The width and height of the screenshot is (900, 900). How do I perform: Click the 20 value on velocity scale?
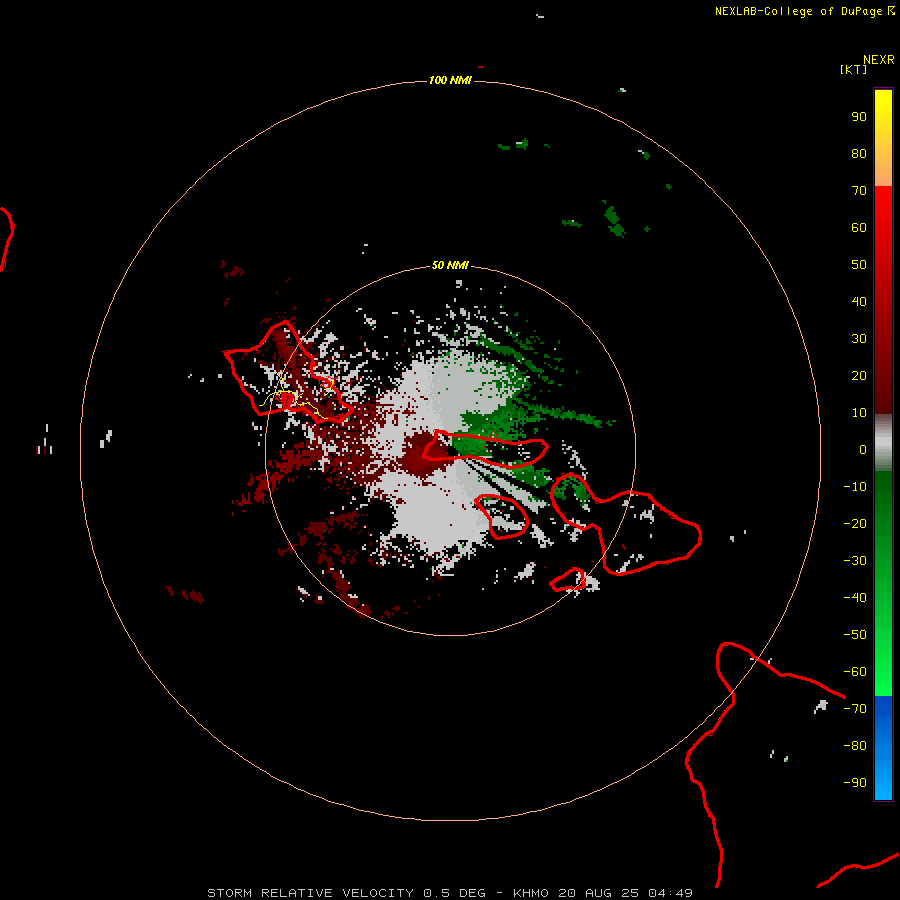(859, 376)
